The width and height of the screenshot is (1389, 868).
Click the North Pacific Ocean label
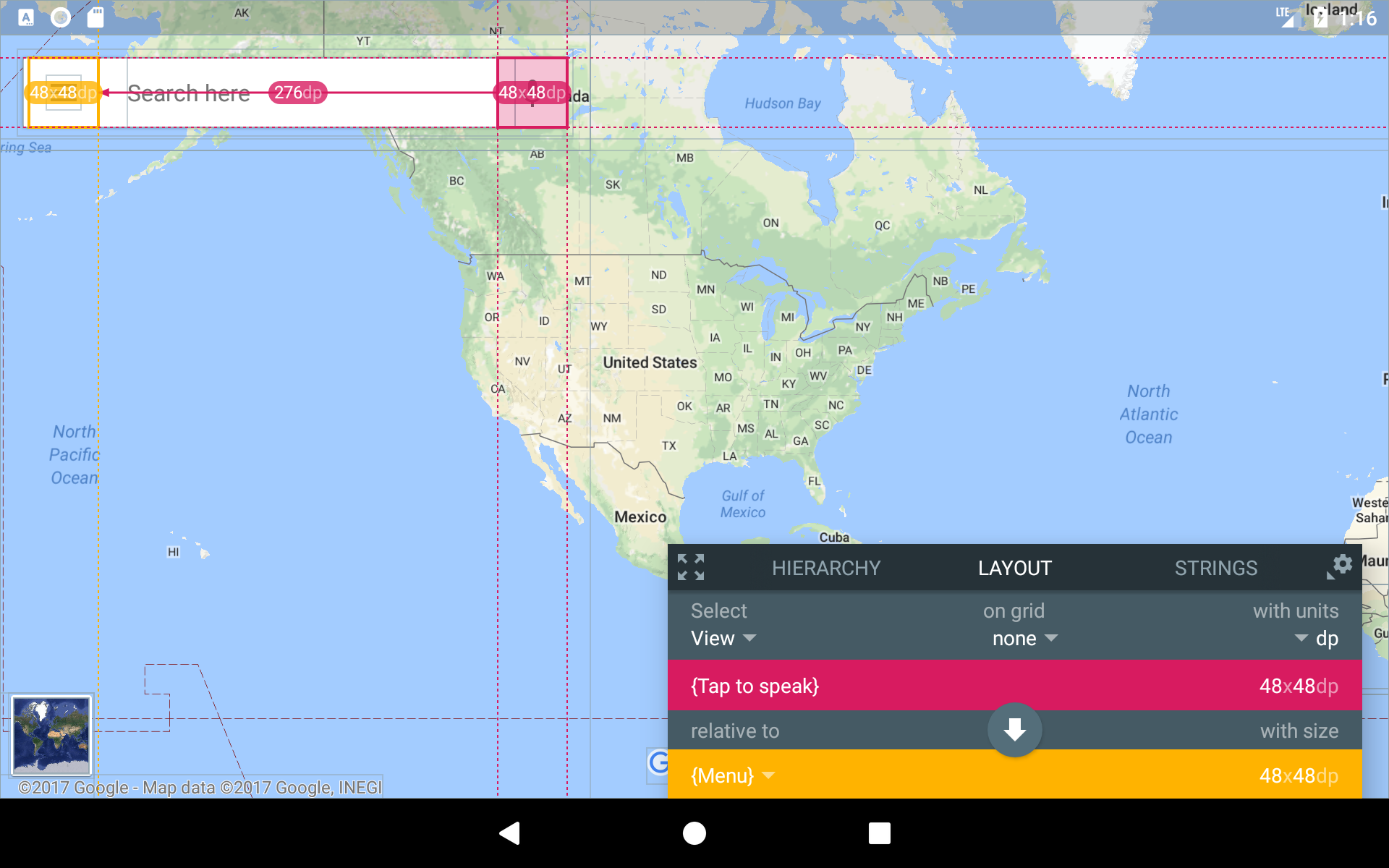(x=75, y=454)
